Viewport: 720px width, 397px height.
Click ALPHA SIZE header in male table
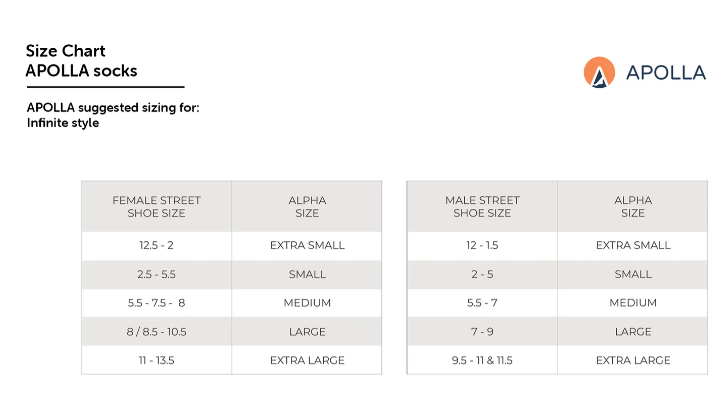point(633,207)
